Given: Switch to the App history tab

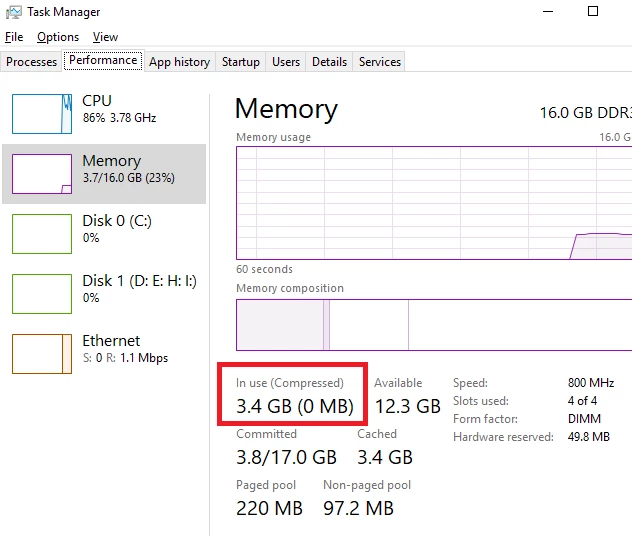Looking at the screenshot, I should (180, 62).
